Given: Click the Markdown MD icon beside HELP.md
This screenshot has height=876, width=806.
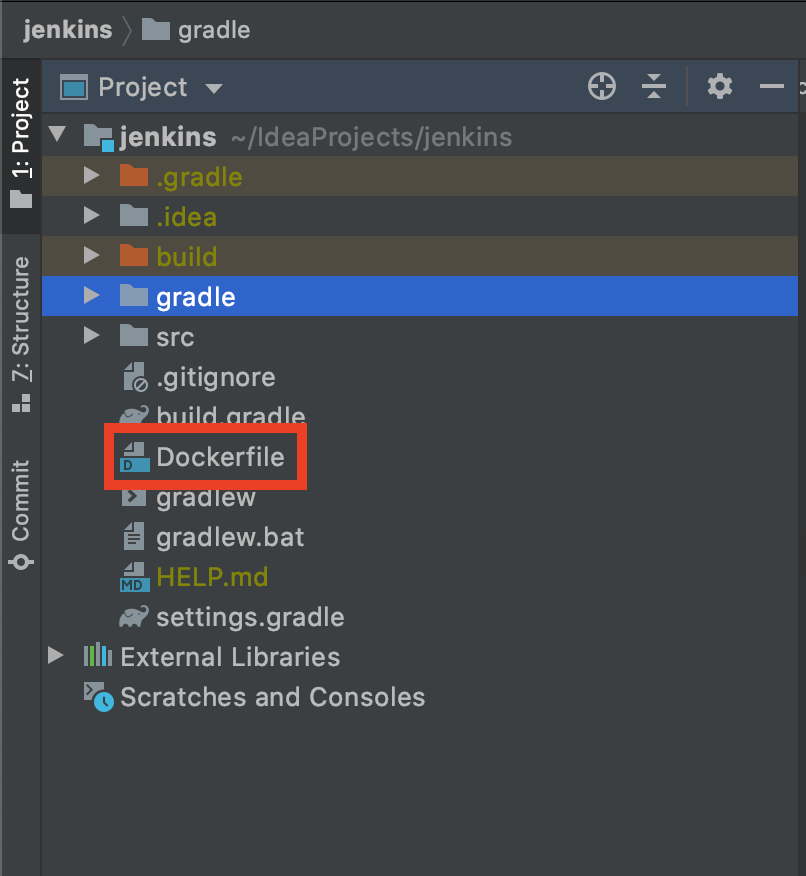Looking at the screenshot, I should pos(135,577).
